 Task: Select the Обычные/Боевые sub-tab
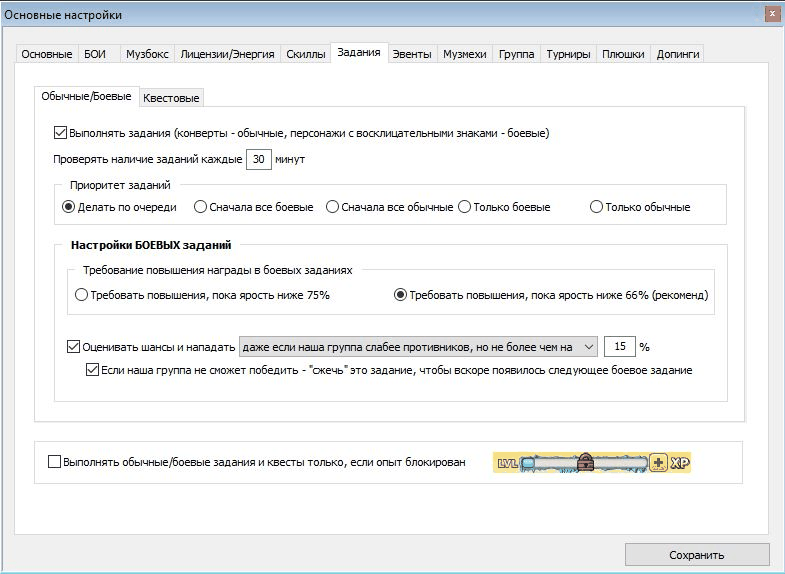click(x=87, y=96)
